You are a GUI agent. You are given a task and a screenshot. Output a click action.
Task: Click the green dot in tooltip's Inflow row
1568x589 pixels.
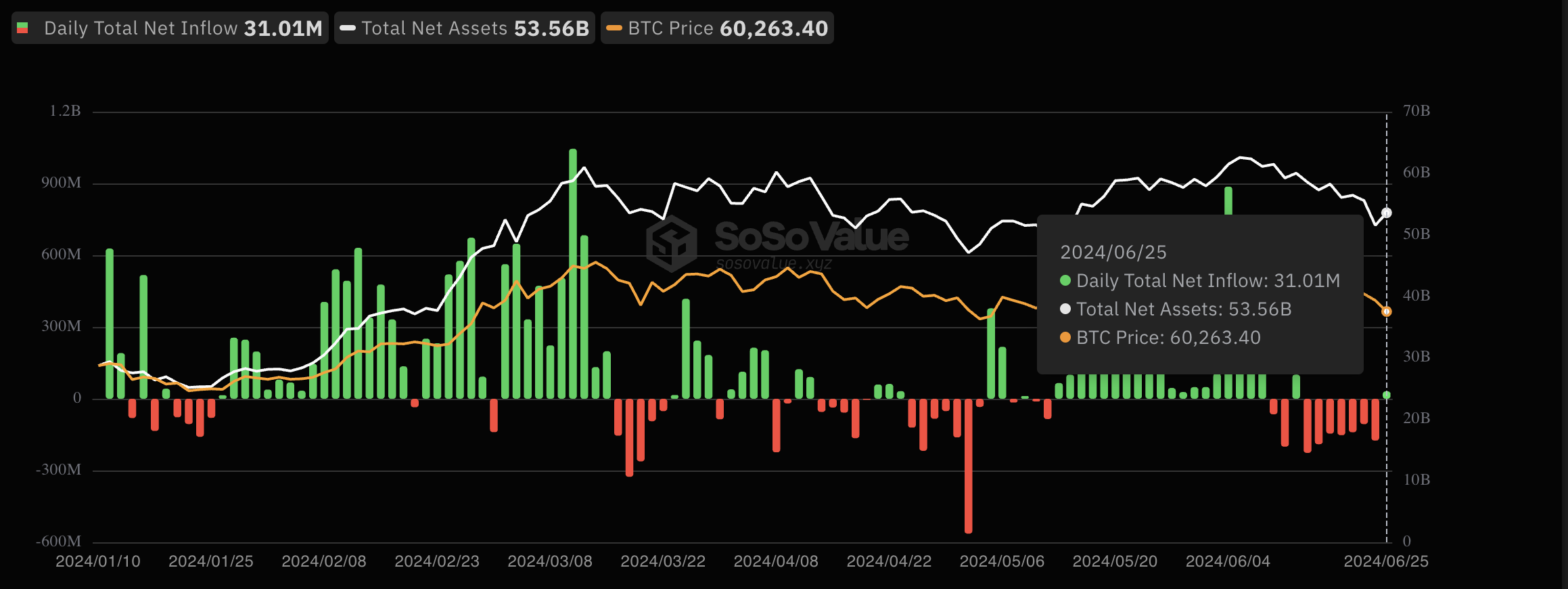click(1065, 280)
